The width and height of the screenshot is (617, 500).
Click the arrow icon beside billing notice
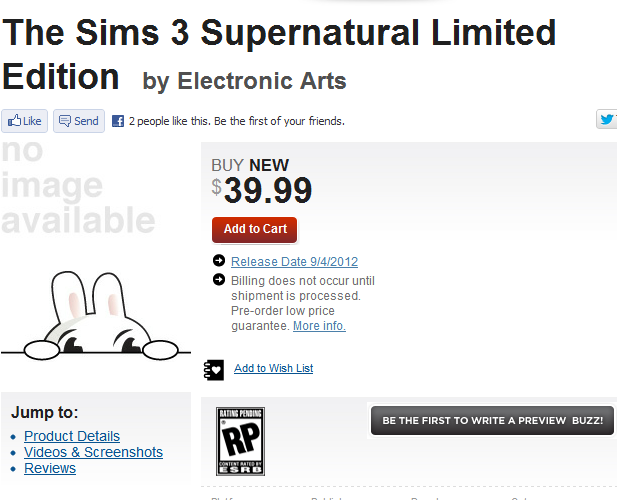219,281
